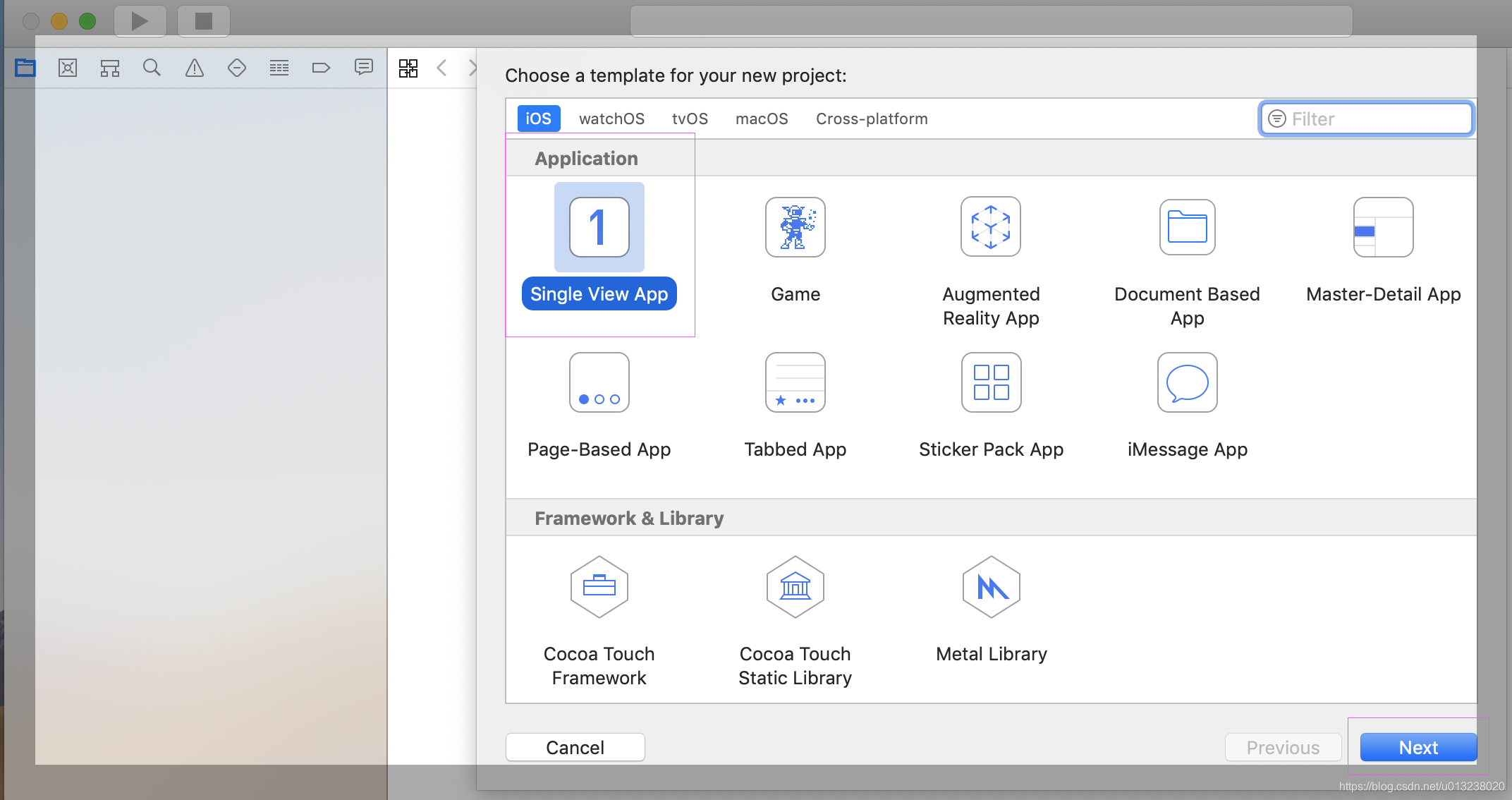The width and height of the screenshot is (1512, 800).
Task: Choose the iMessage App template
Action: click(x=1188, y=382)
